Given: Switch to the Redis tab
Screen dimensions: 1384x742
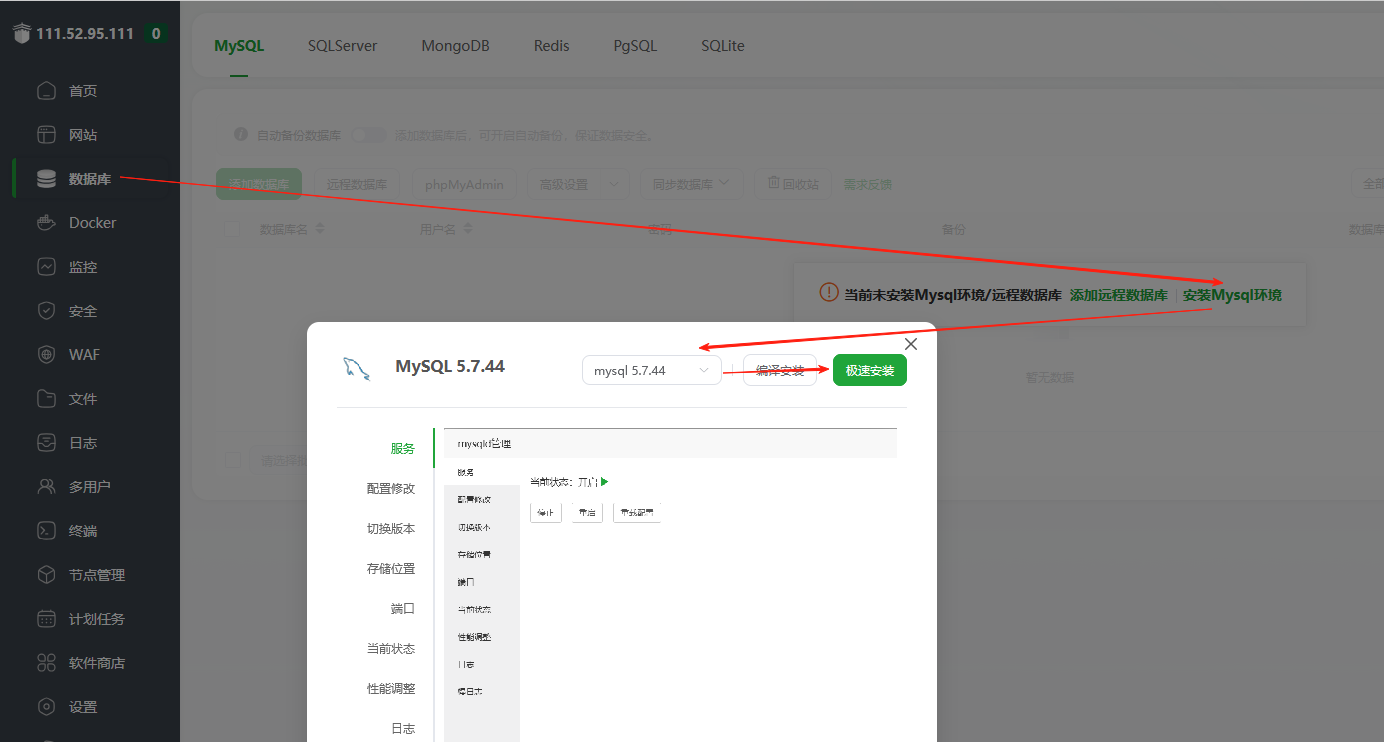Looking at the screenshot, I should click(x=551, y=46).
